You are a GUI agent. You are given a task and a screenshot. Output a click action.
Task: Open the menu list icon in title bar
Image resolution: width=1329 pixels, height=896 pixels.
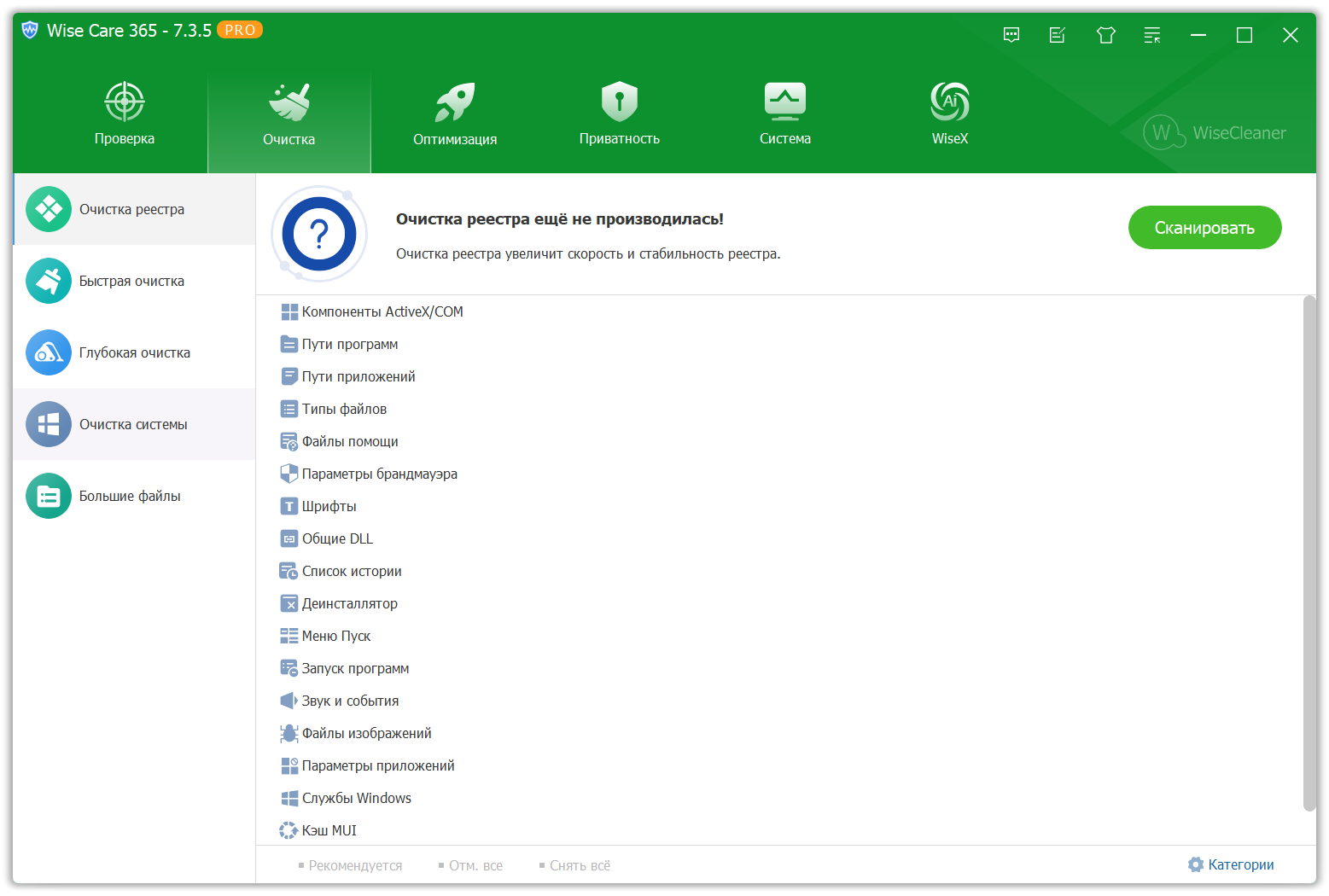(1152, 35)
